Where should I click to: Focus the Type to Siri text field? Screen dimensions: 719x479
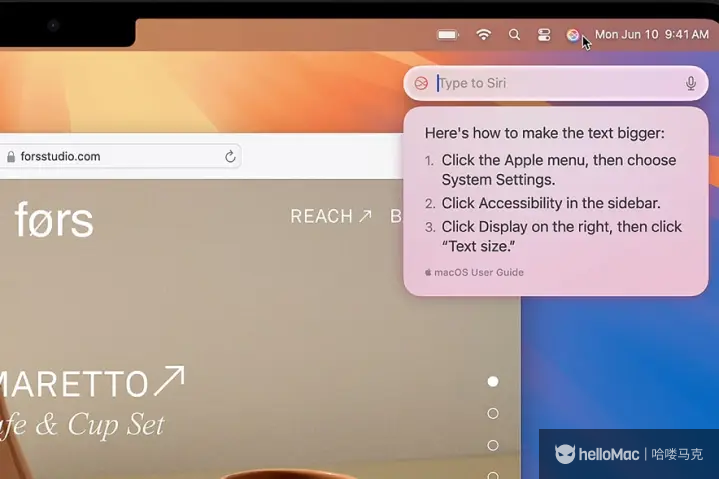point(555,83)
